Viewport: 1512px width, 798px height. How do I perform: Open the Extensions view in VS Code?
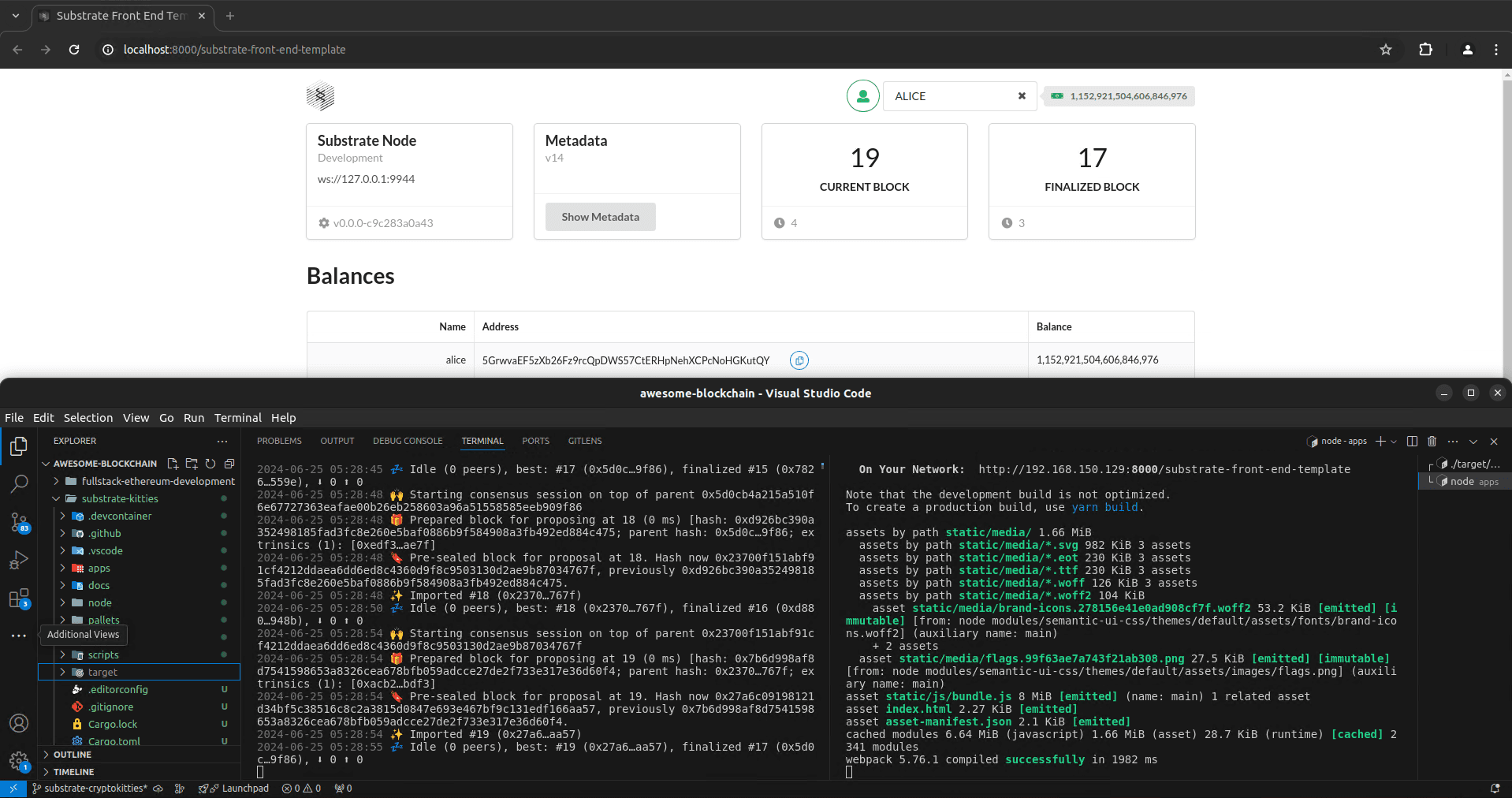tap(19, 598)
